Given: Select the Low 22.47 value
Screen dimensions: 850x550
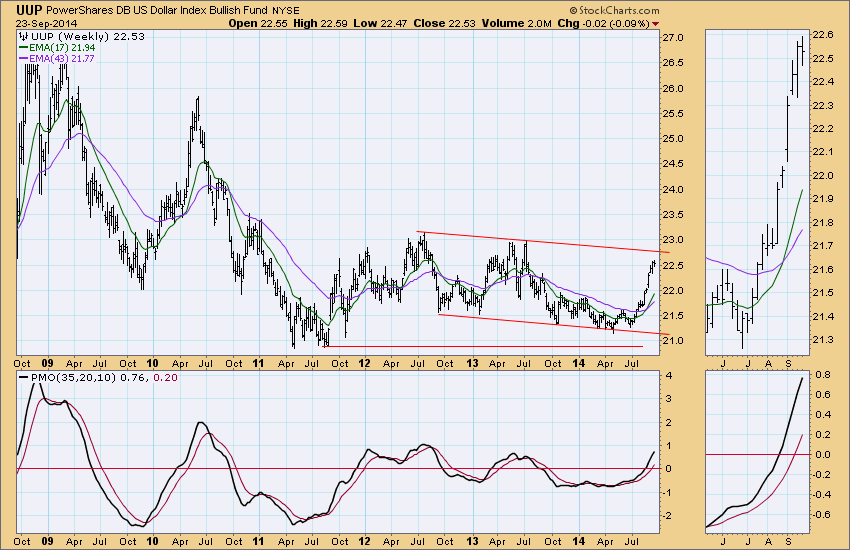Looking at the screenshot, I should [381, 23].
